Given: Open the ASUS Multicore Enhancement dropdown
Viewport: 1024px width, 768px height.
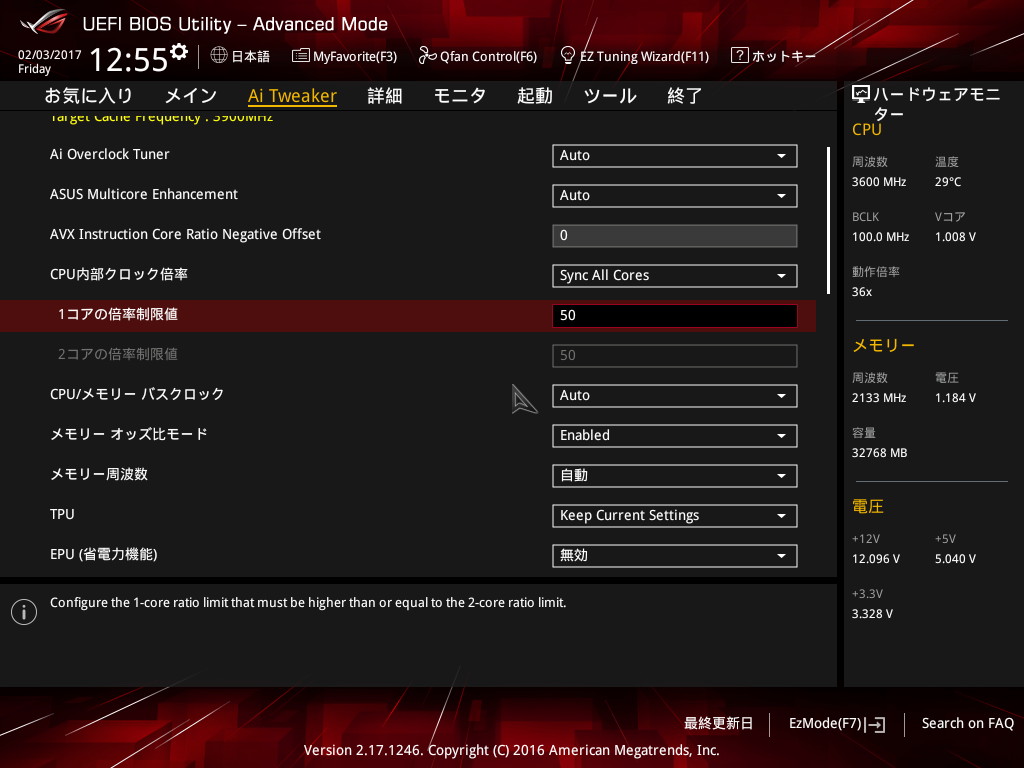Looking at the screenshot, I should coord(675,196).
